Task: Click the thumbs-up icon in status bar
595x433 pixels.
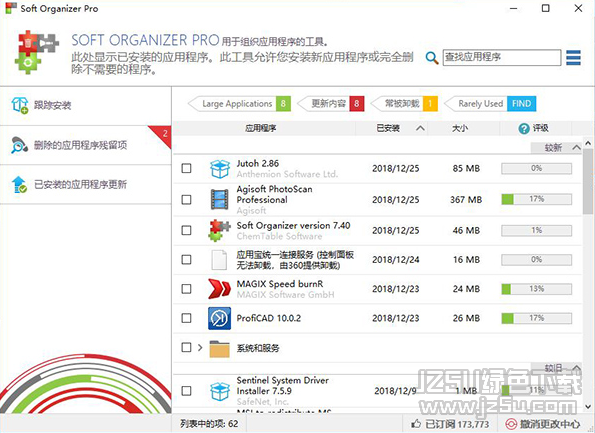Action: tap(416, 424)
